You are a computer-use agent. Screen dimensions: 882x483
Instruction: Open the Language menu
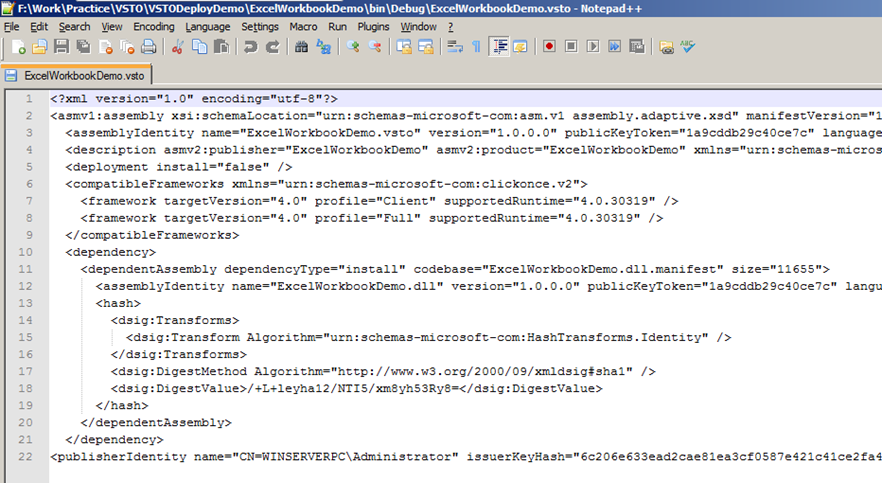point(208,26)
